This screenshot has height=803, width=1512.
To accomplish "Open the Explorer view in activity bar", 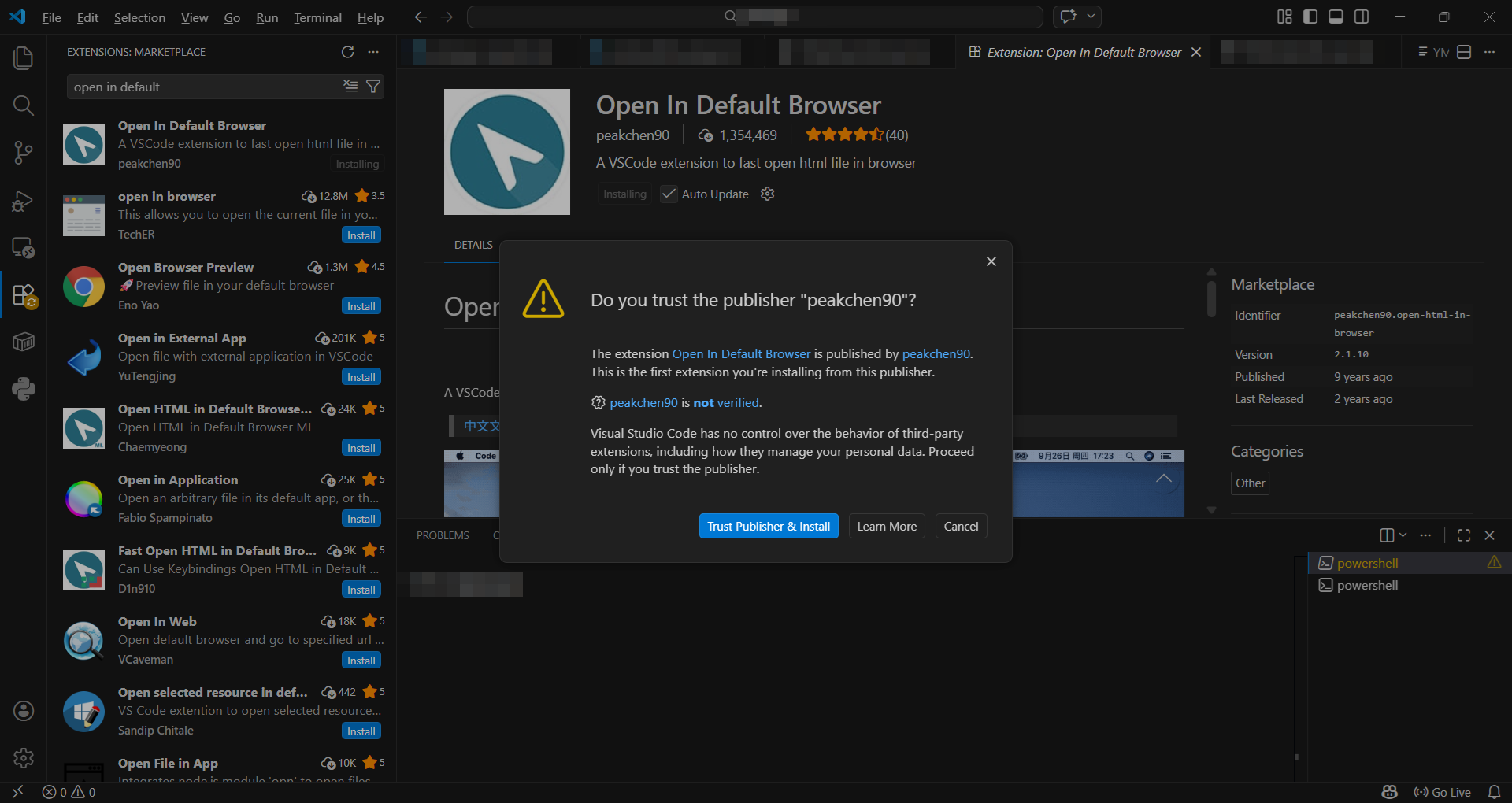I will (x=24, y=58).
